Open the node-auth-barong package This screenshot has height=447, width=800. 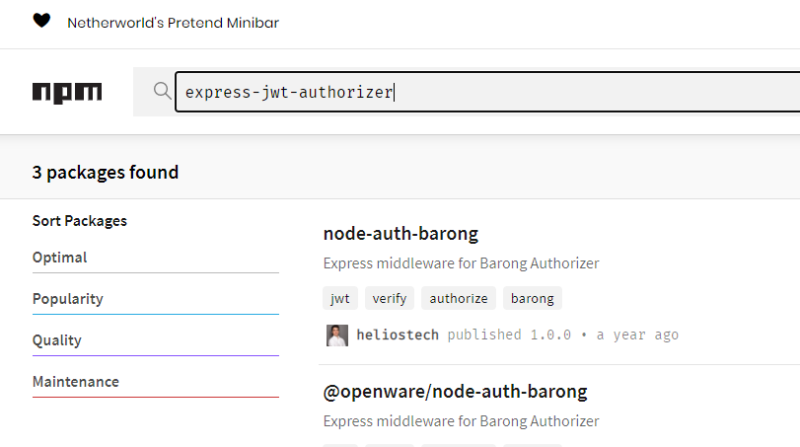[401, 234]
